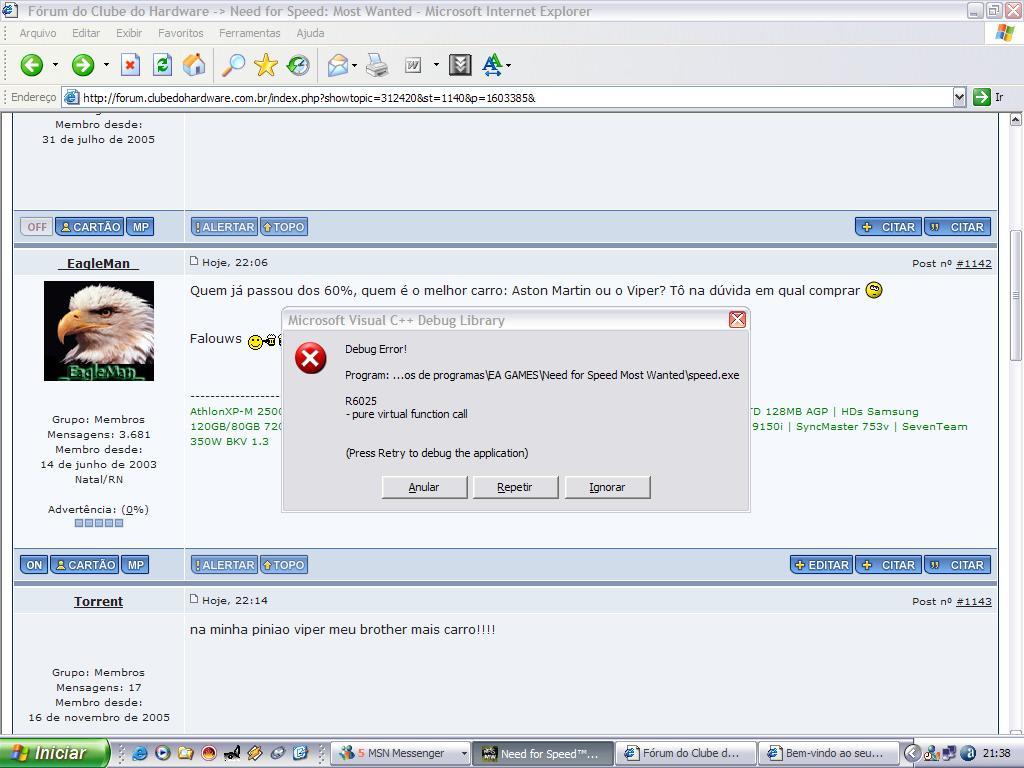Viewport: 1024px width, 768px height.
Task: Open the History toolbar icon
Action: coord(298,65)
